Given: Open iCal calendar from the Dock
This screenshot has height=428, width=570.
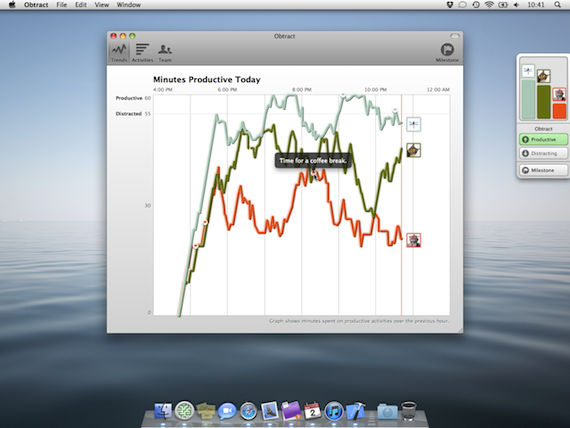Looking at the screenshot, I should pyautogui.click(x=312, y=411).
